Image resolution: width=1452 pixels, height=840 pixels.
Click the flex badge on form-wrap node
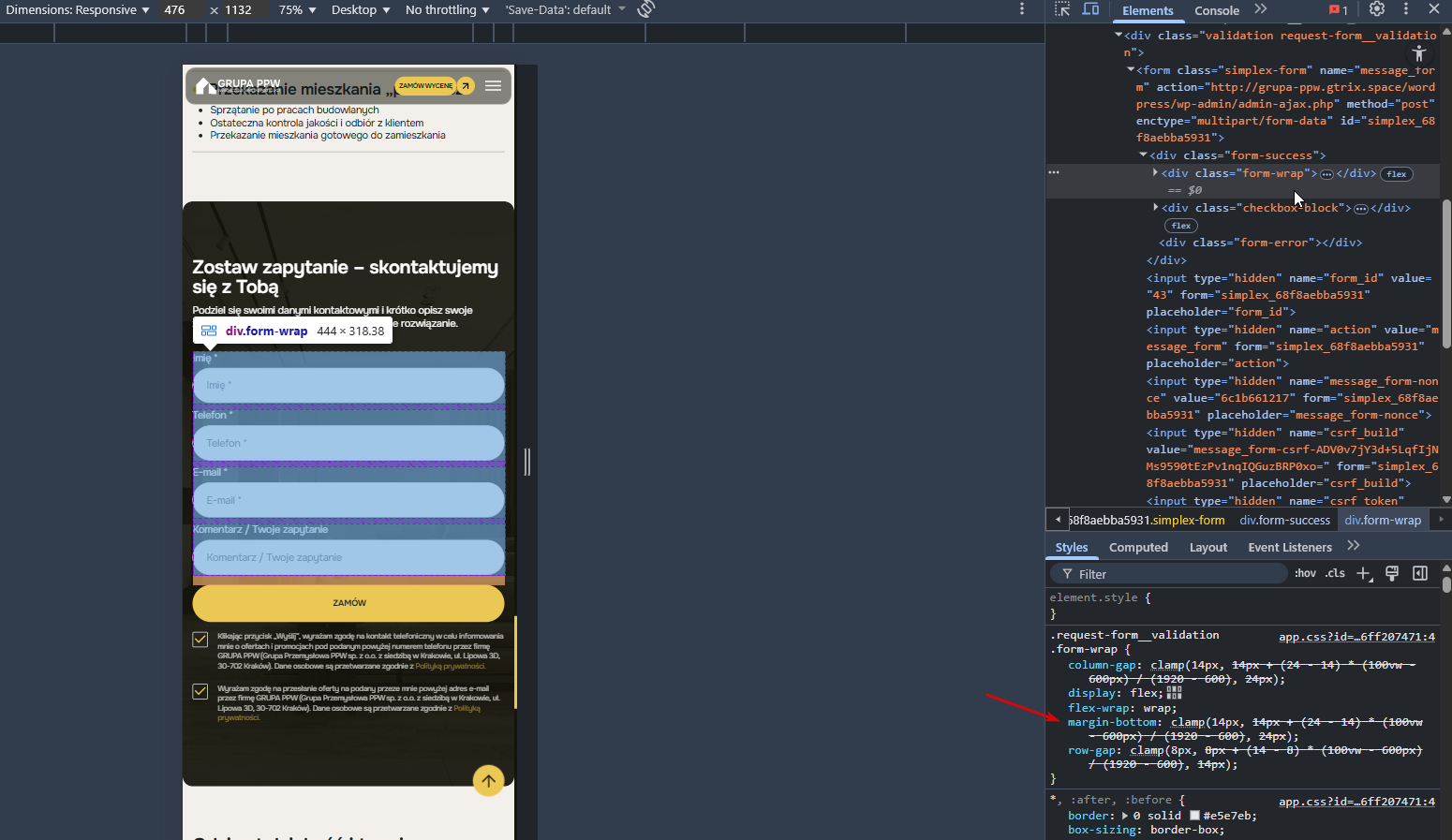coord(1397,174)
